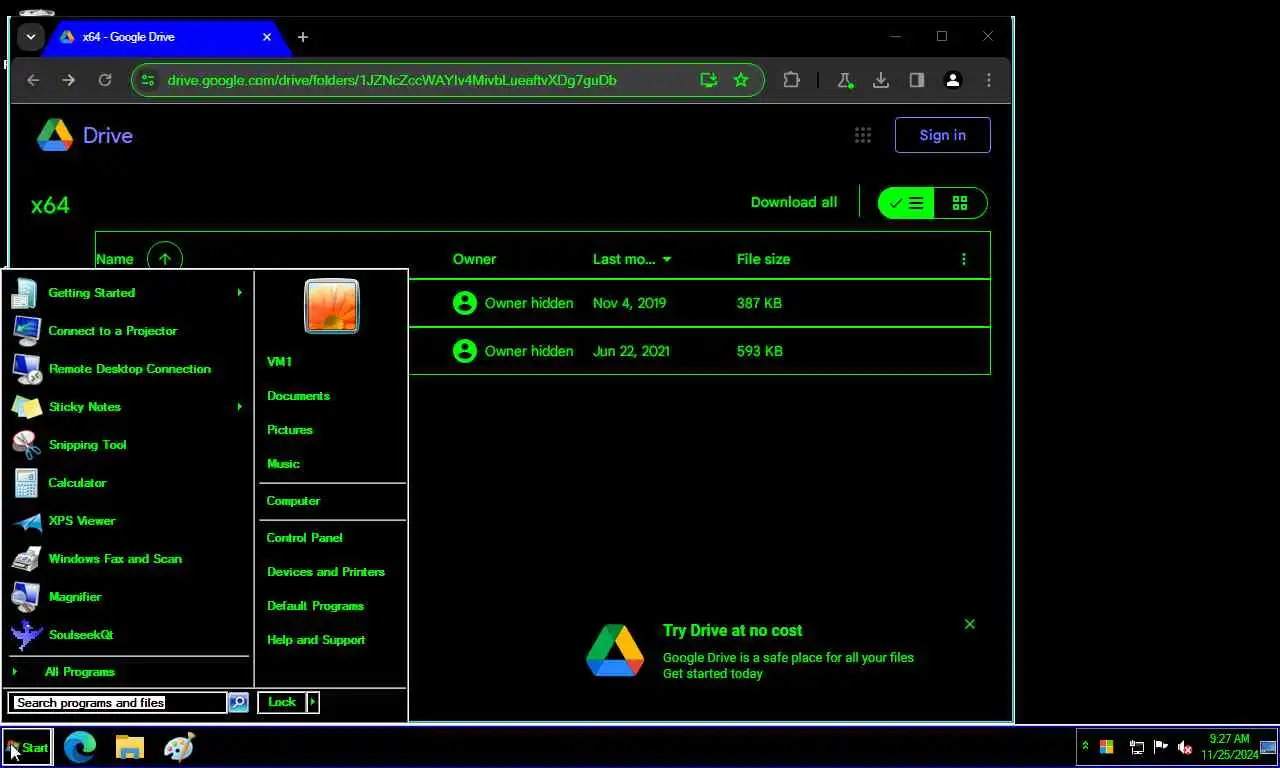Screen dimensions: 1280x768
Task: Open the shutdown options arrow beside Lock
Action: click(313, 702)
